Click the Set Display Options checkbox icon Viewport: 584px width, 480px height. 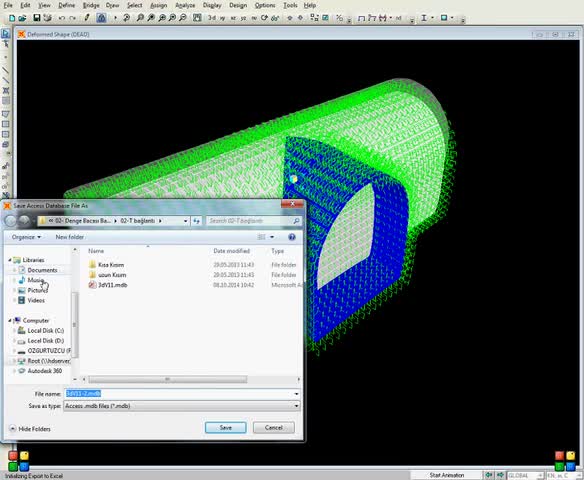[x=325, y=18]
